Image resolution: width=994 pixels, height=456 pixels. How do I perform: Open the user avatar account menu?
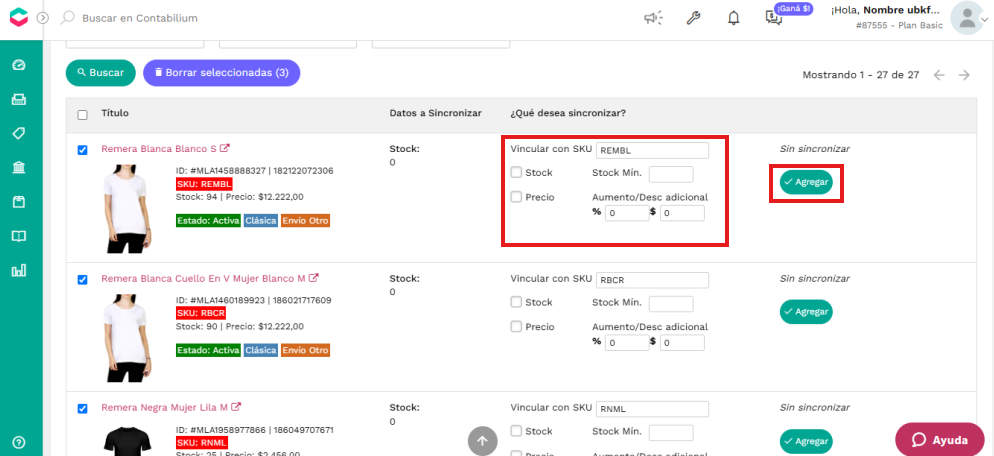pyautogui.click(x=967, y=18)
